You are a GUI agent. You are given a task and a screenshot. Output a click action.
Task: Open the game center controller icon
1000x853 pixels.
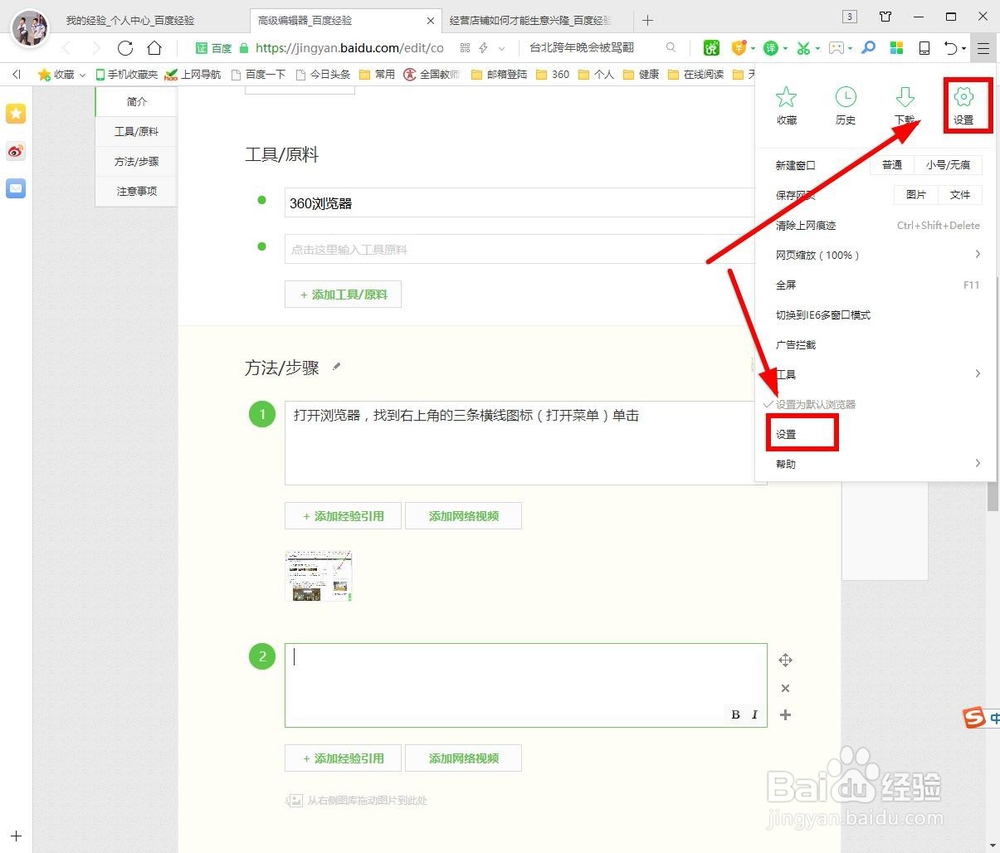tap(835, 47)
